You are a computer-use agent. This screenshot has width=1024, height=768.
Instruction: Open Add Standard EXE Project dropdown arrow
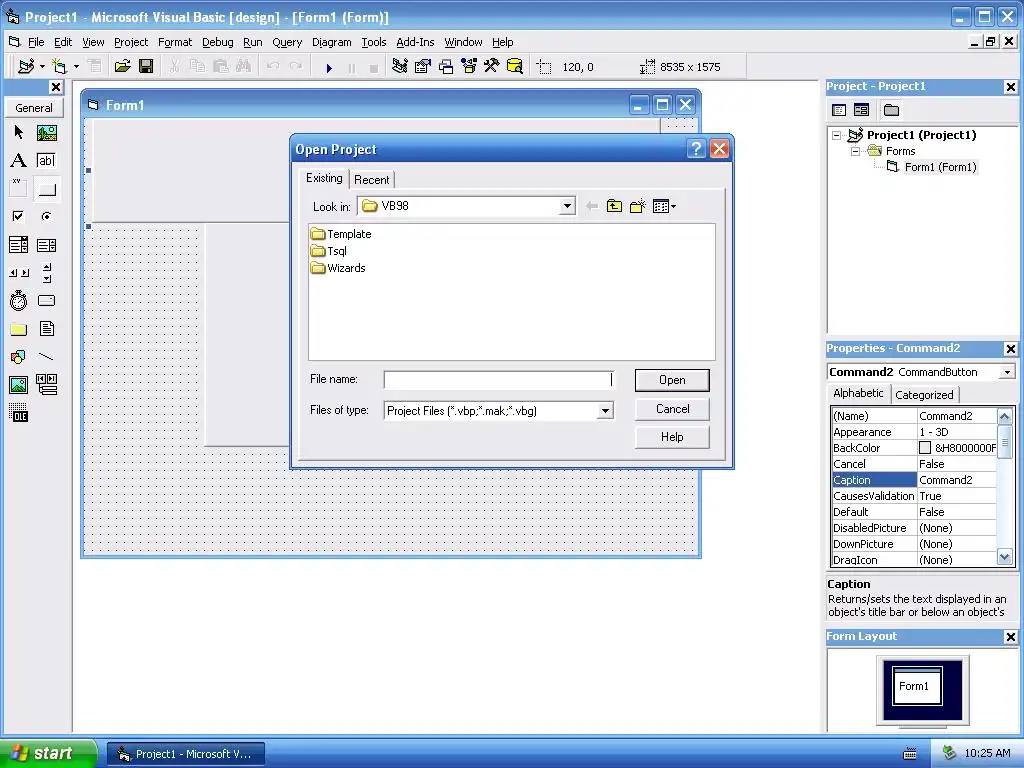pos(42,67)
